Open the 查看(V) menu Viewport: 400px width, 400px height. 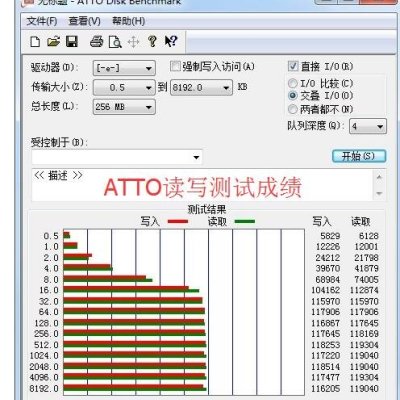click(x=84, y=21)
